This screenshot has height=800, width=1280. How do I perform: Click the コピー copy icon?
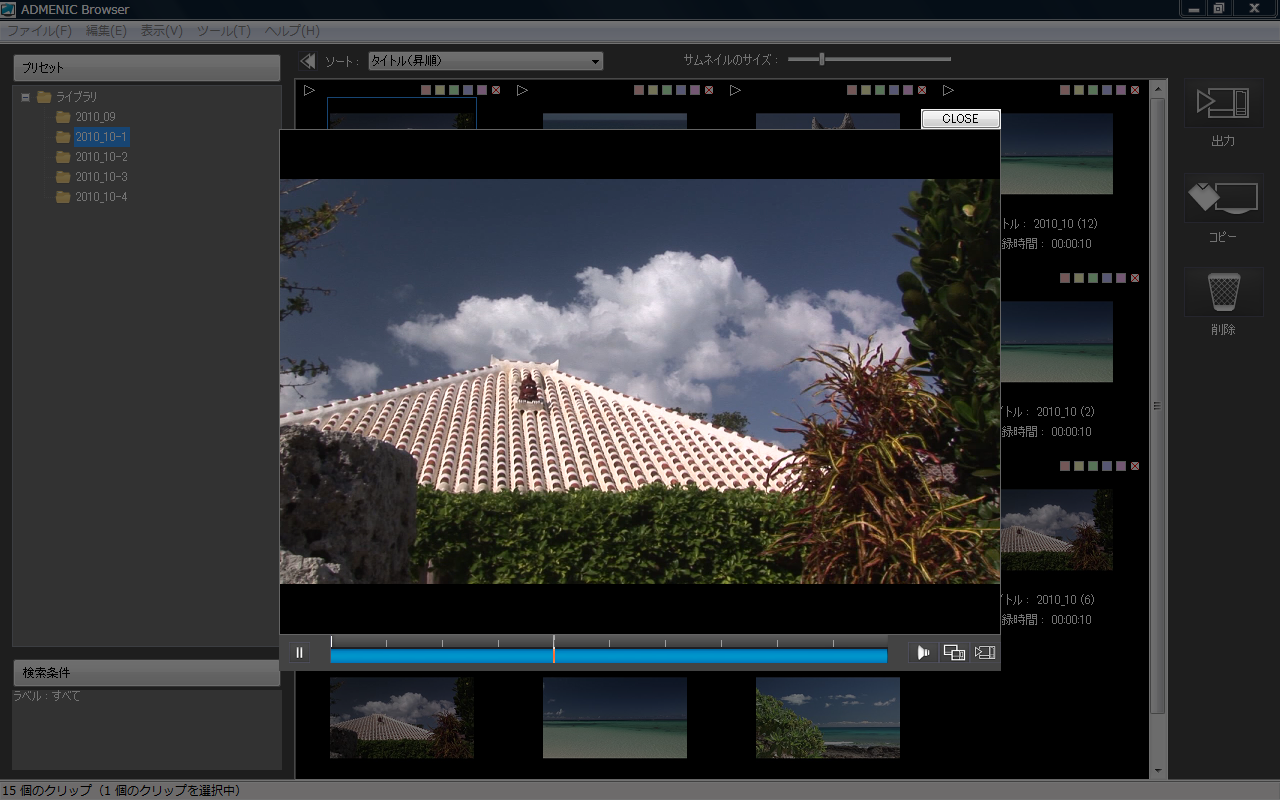click(x=1223, y=198)
